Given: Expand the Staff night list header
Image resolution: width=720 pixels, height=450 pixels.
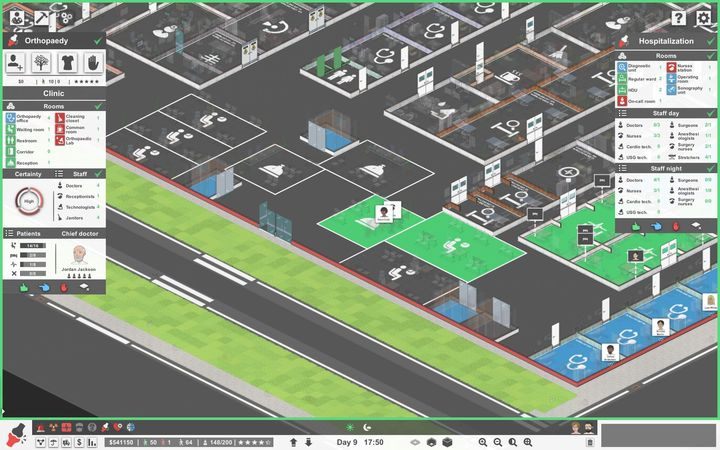Looking at the screenshot, I should click(665, 168).
